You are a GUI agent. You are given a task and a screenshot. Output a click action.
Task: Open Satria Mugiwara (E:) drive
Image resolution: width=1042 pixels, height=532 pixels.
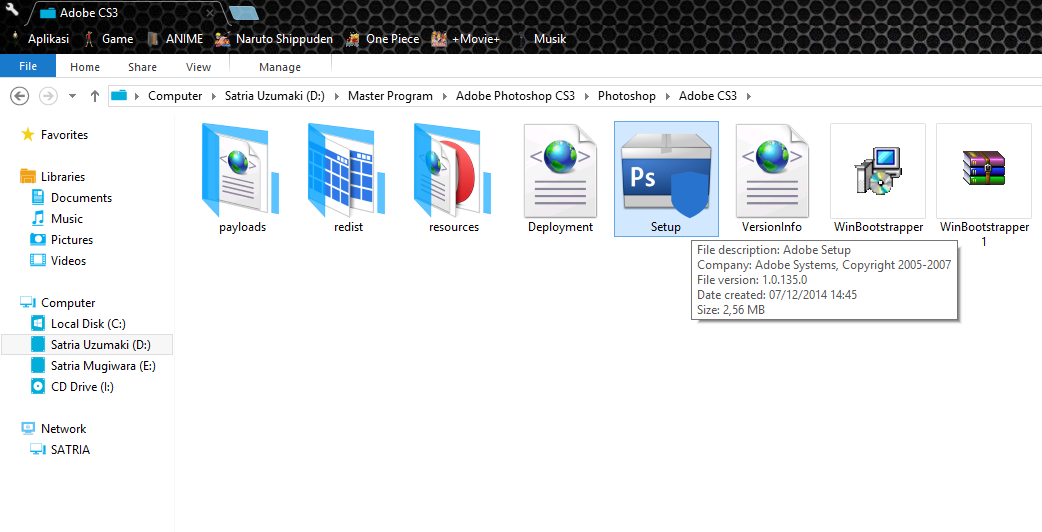click(103, 366)
